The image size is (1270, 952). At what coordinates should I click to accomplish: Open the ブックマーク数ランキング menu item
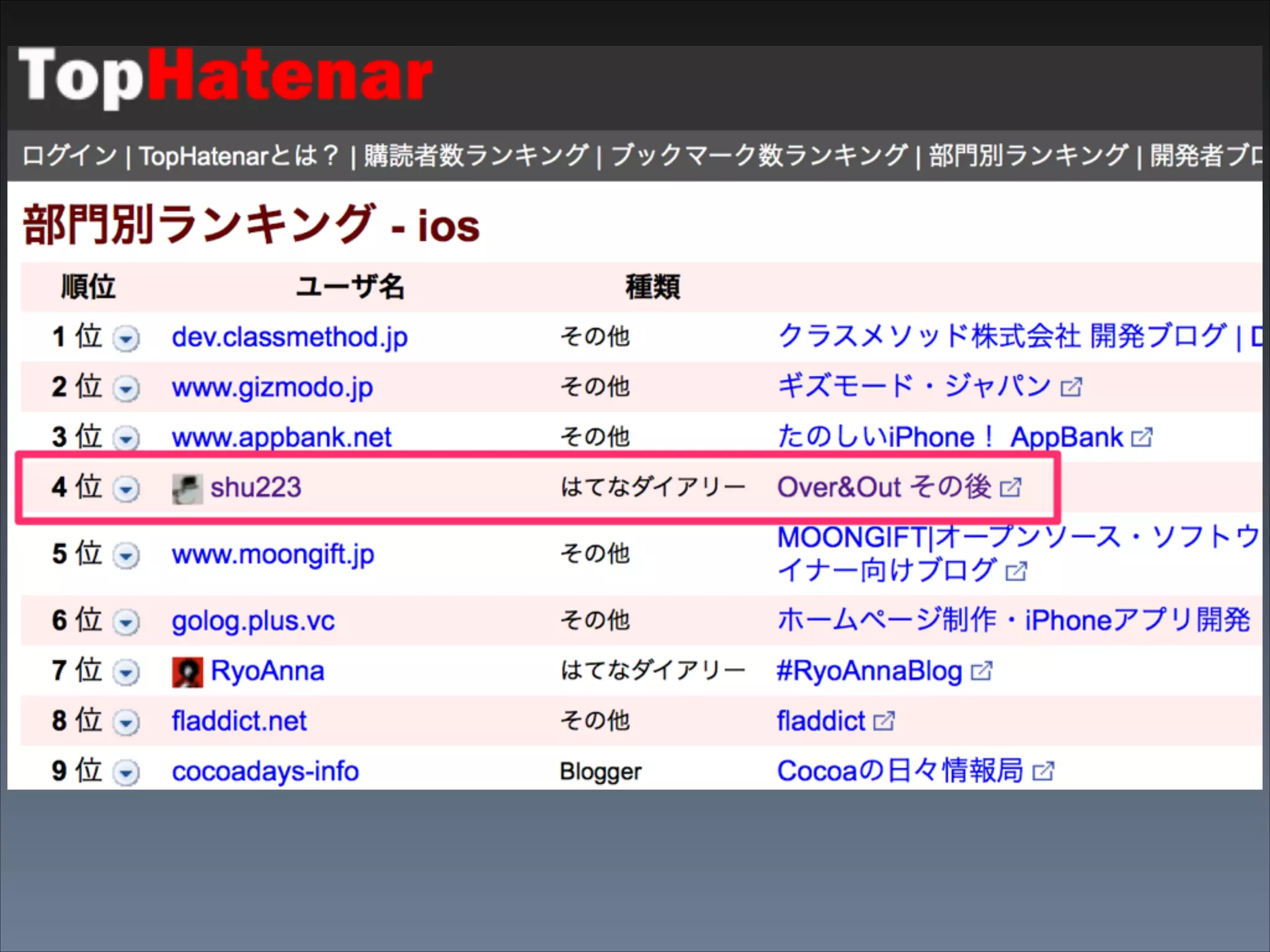(759, 156)
